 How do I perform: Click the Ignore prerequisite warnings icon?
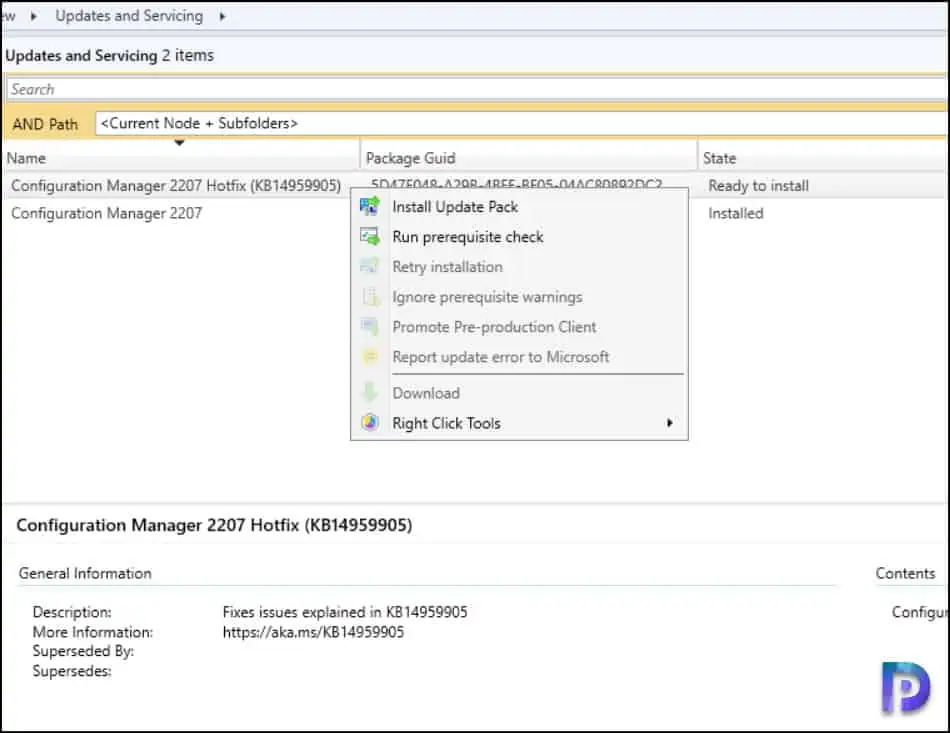(370, 296)
